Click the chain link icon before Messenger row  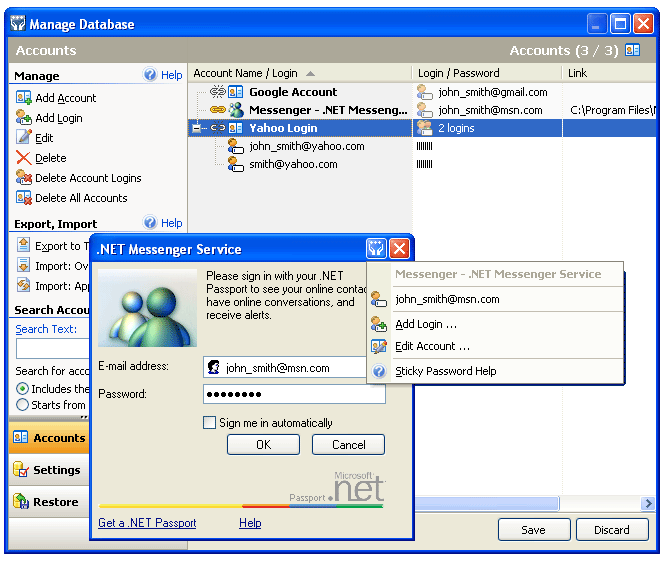[x=218, y=110]
